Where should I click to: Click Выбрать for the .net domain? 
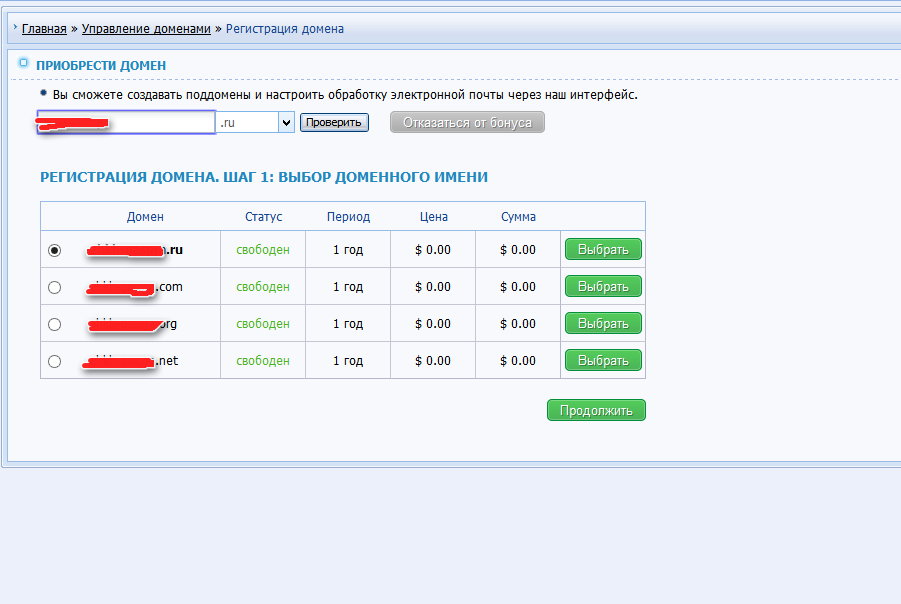click(603, 360)
